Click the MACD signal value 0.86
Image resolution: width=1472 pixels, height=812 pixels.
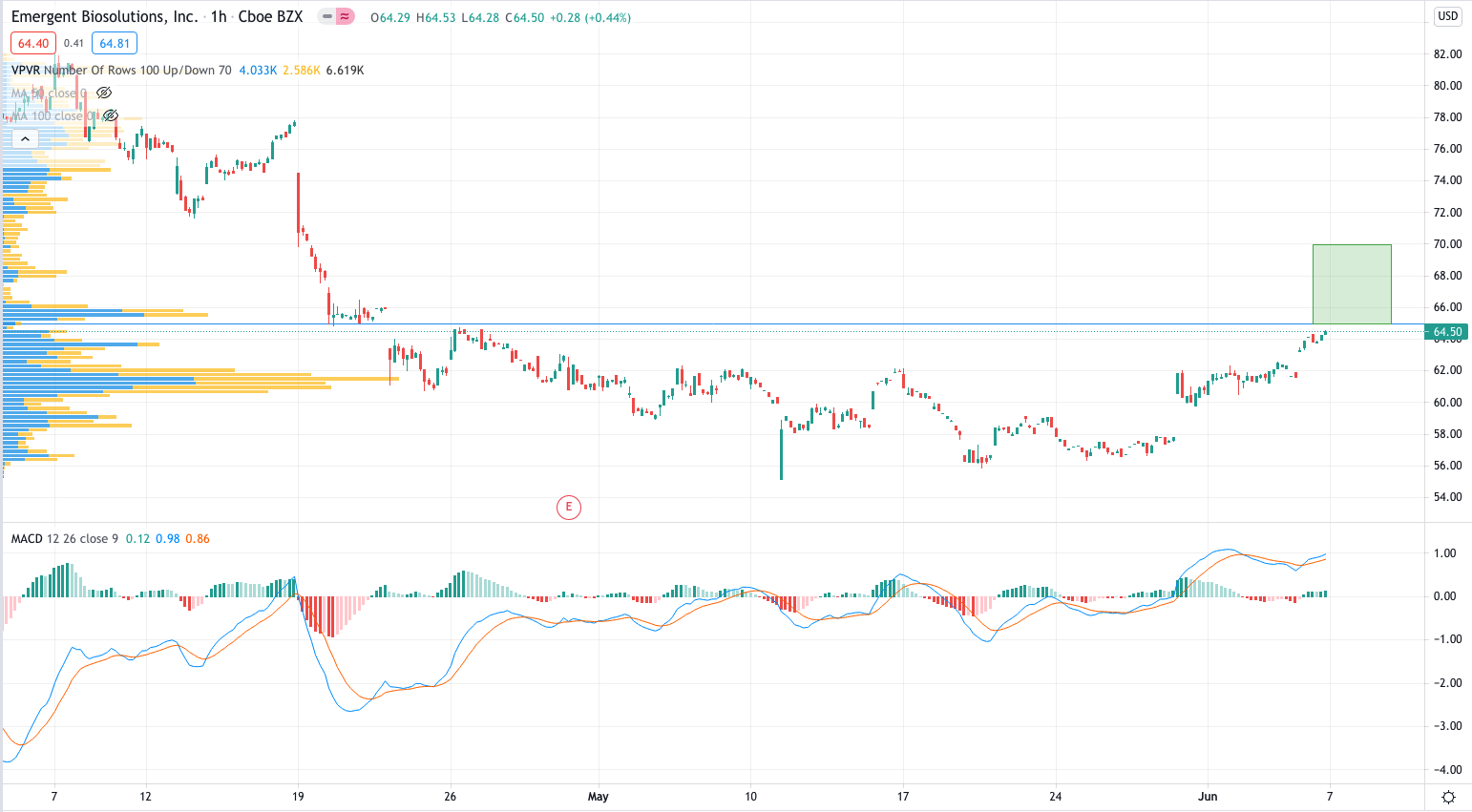198,538
